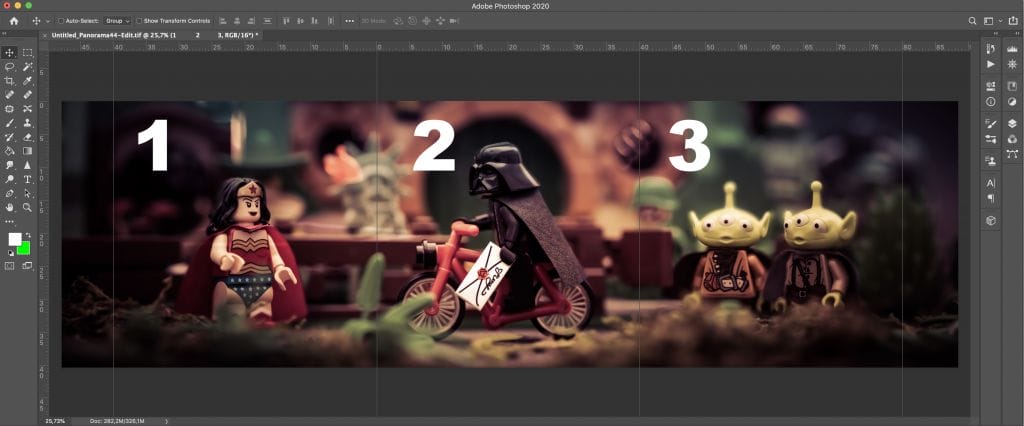Align bottom edges in options bar
This screenshot has height=426, width=1024.
pyautogui.click(x=315, y=21)
